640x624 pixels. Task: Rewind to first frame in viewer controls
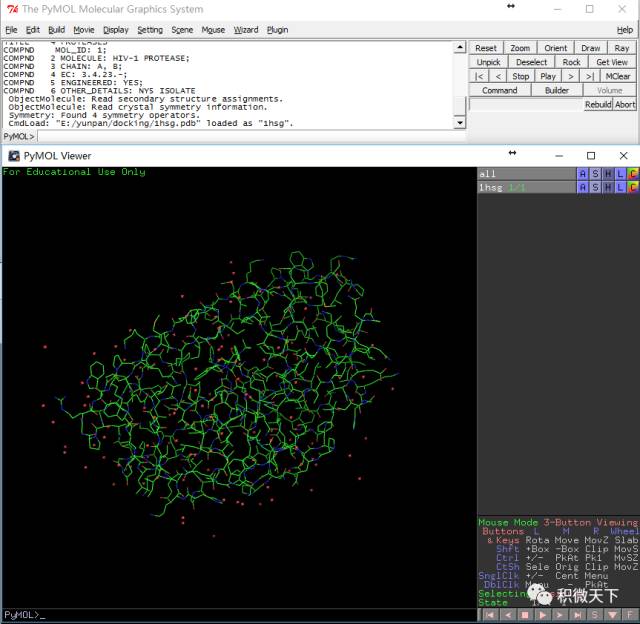coord(490,615)
